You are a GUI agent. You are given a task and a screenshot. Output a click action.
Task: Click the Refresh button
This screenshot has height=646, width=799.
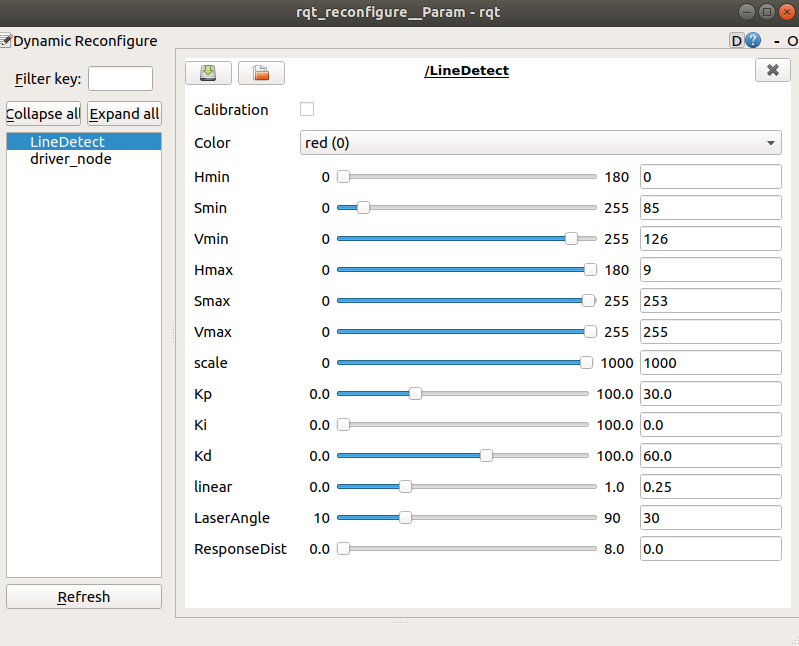84,597
